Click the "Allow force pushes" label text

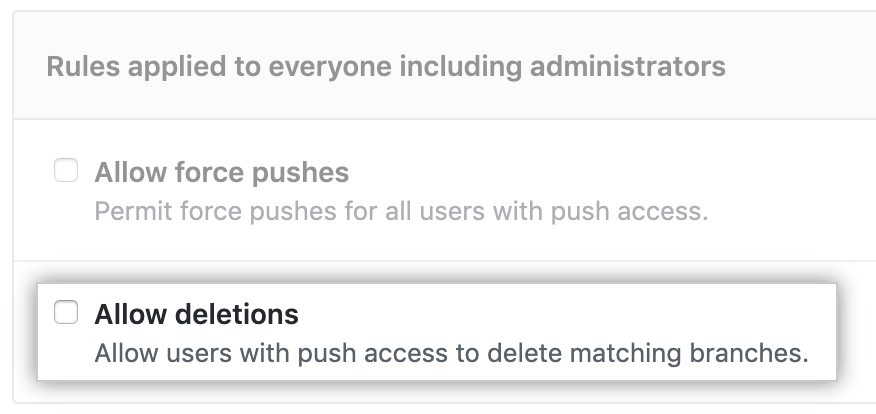[x=221, y=173]
